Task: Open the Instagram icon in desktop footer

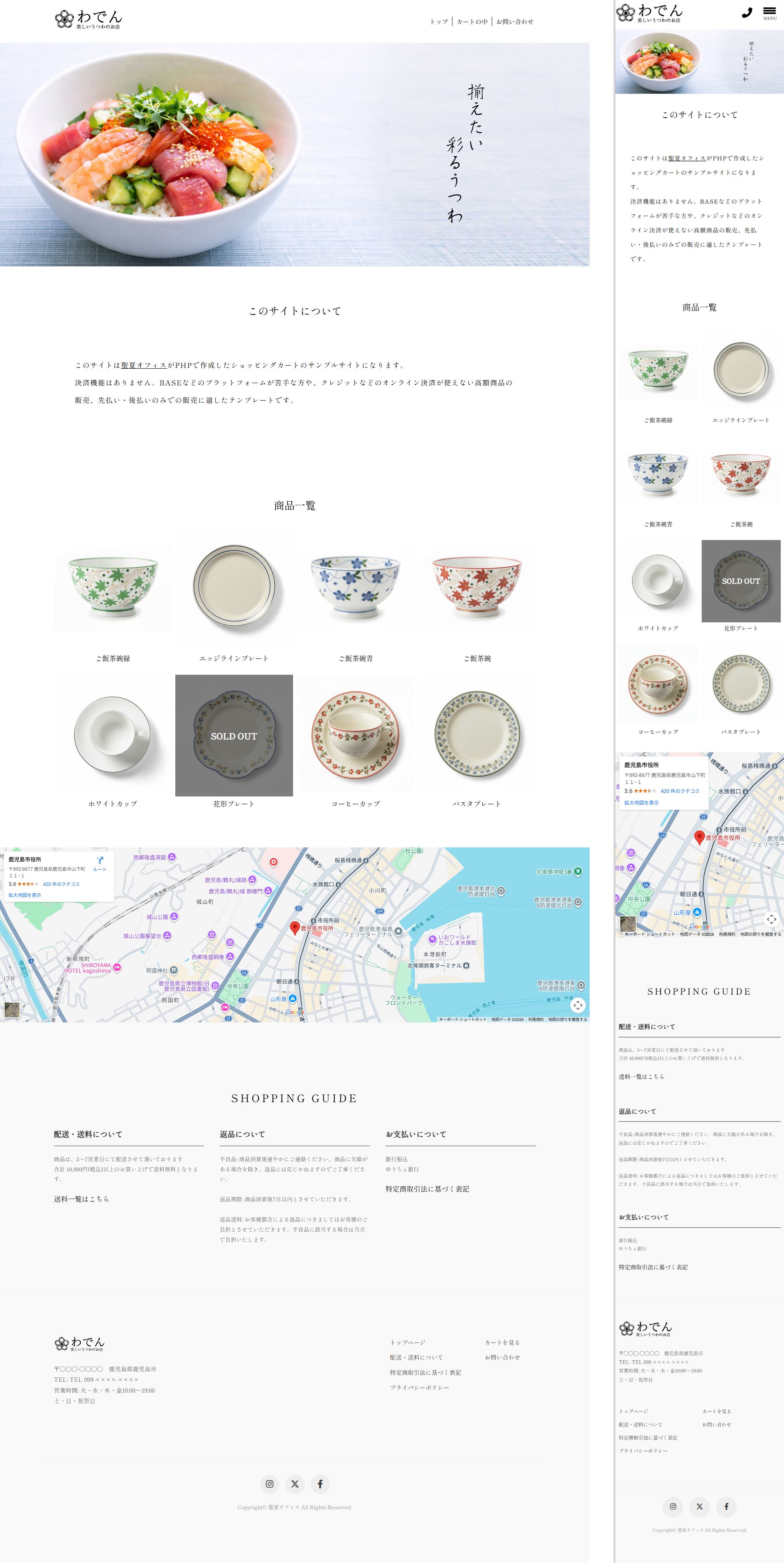Action: click(x=270, y=1484)
